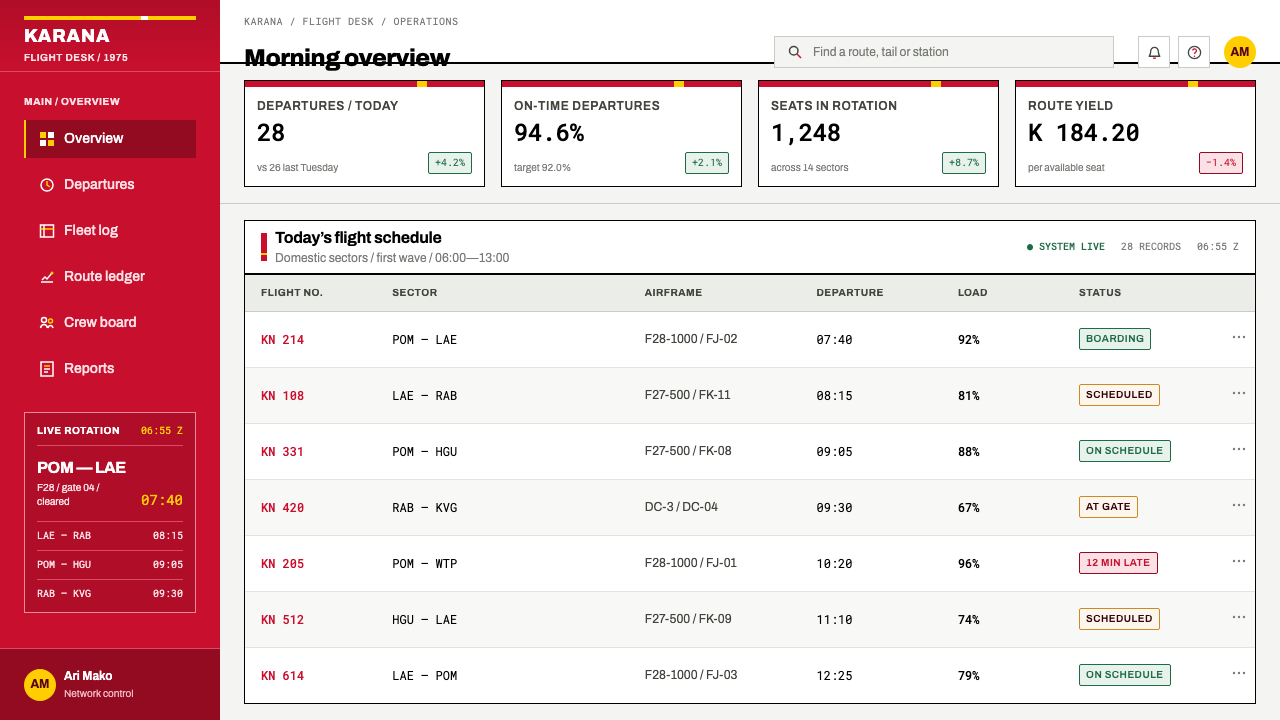Screen dimensions: 1280x720
Task: Click the Overview grid icon
Action: [x=47, y=139]
